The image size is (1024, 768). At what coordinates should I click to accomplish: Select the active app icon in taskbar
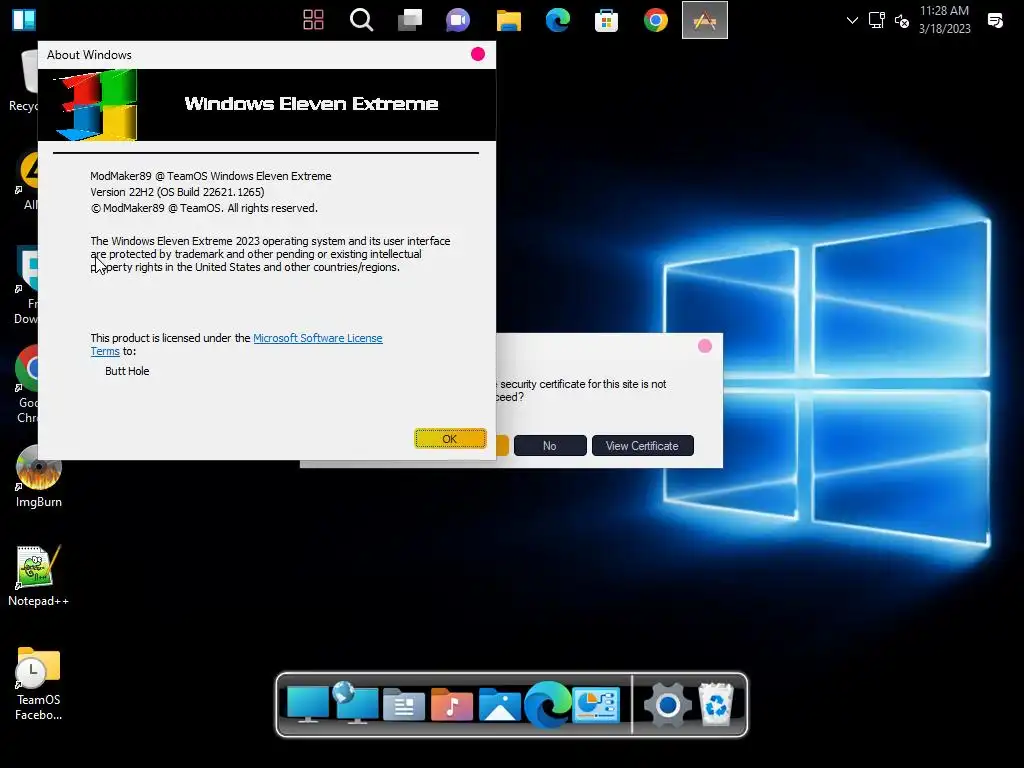tap(705, 20)
